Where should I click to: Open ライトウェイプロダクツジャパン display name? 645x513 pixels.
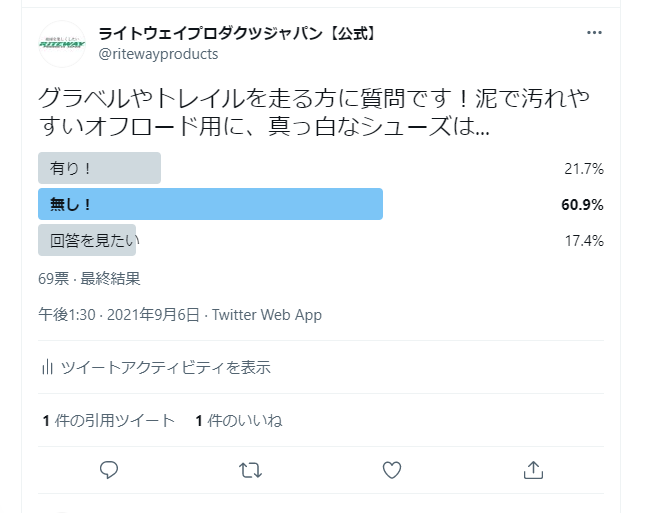click(237, 33)
